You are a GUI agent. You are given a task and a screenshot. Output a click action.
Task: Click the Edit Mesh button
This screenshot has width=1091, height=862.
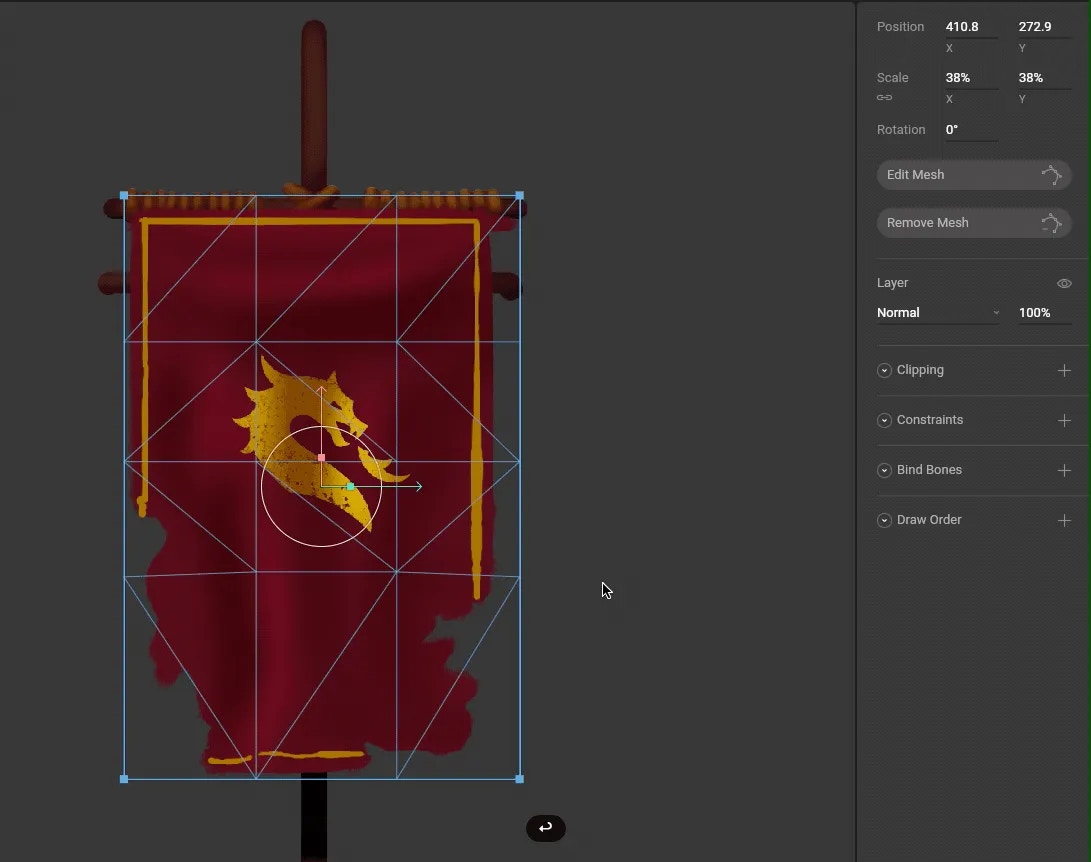coord(973,175)
